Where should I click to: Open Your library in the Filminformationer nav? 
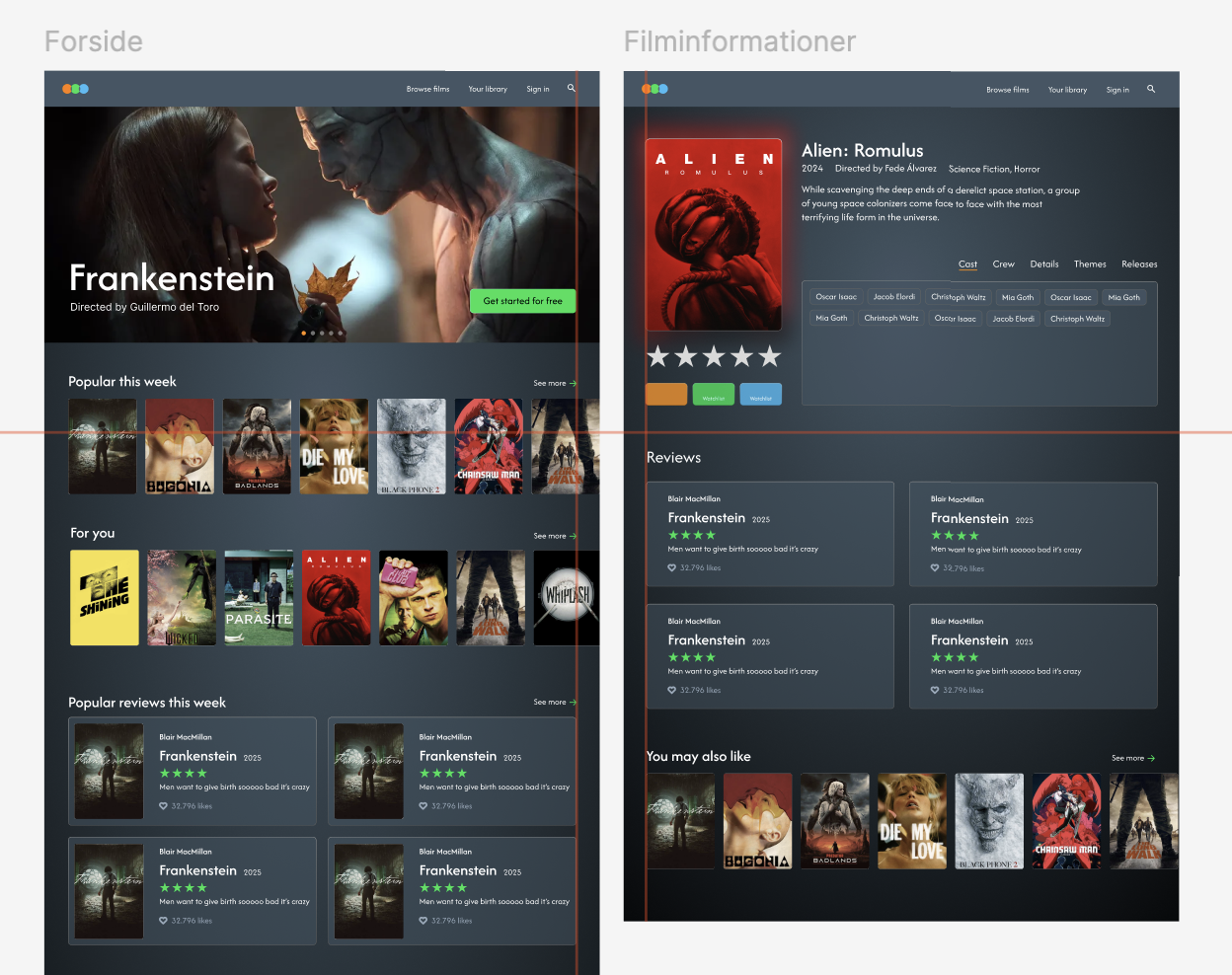(1067, 90)
